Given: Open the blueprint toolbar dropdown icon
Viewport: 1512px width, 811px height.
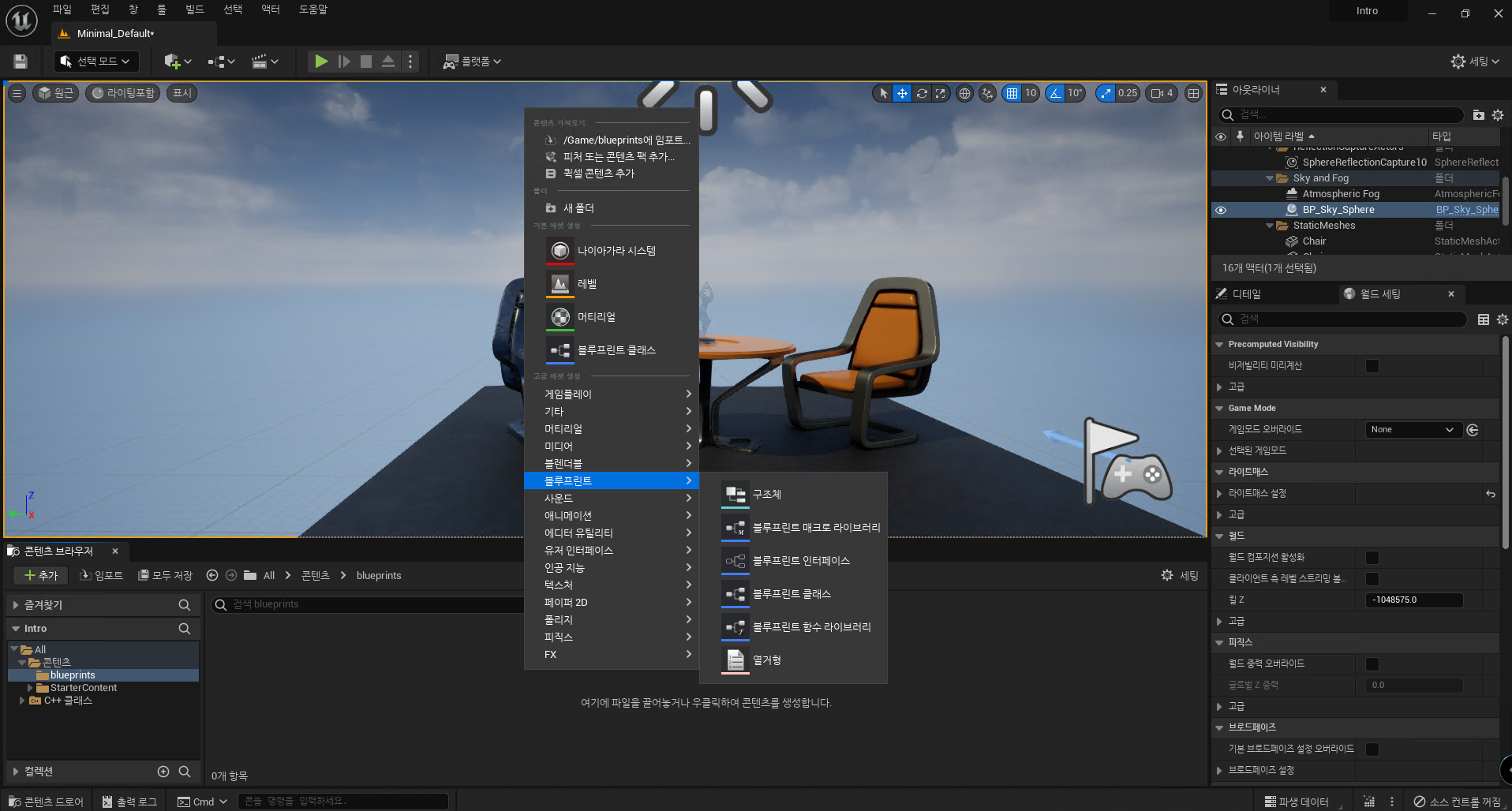Looking at the screenshot, I should point(222,62).
